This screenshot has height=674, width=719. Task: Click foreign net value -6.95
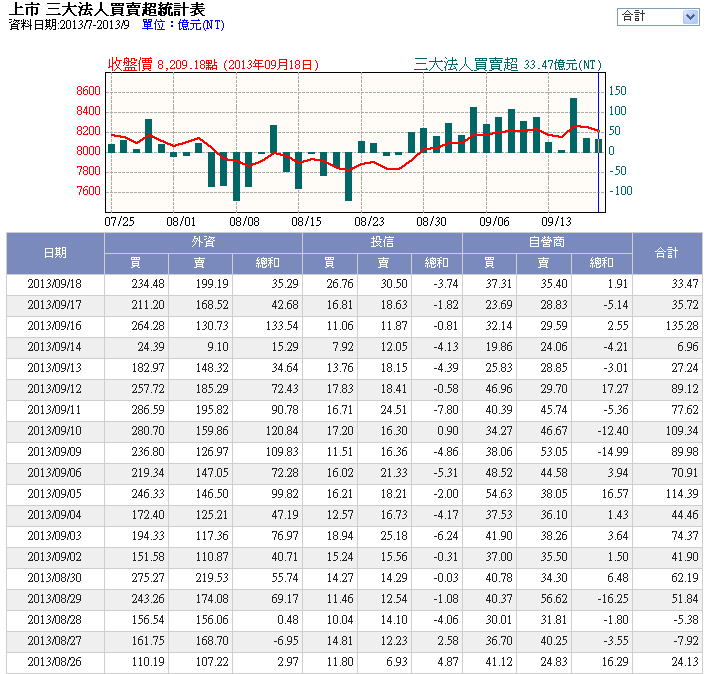pyautogui.click(x=286, y=641)
